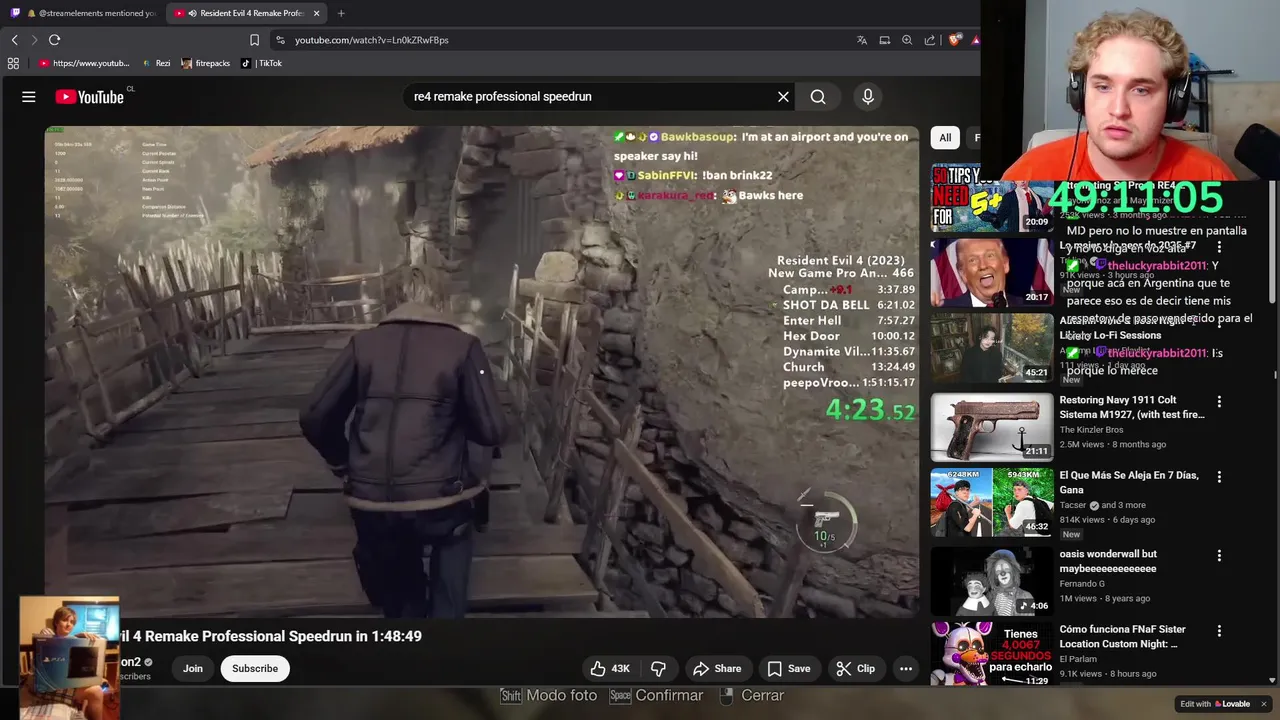Select the All filter chip
Image resolution: width=1280 pixels, height=720 pixels.
coord(945,137)
